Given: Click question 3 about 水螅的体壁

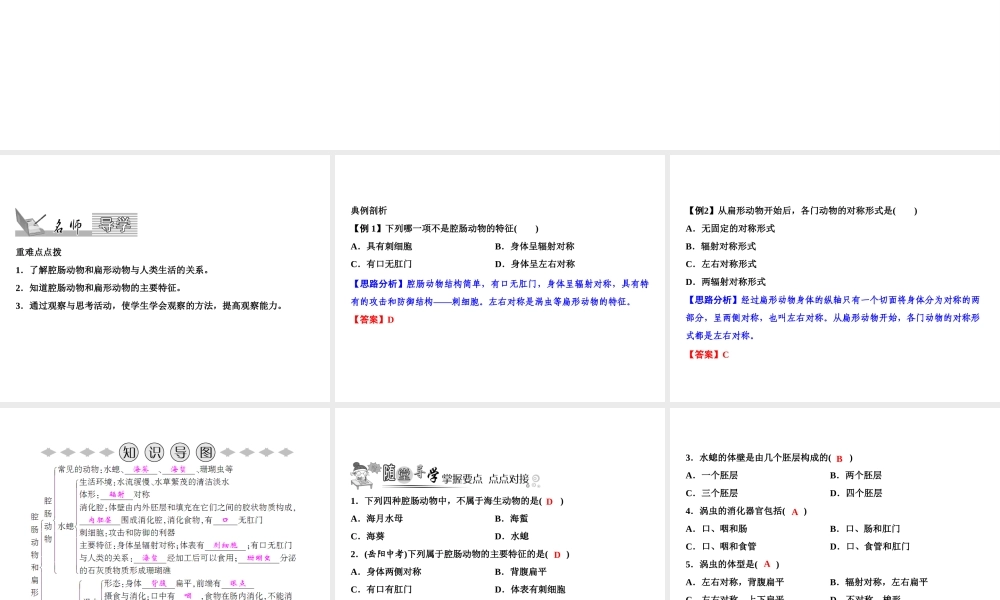Looking at the screenshot, I should pos(768,458).
